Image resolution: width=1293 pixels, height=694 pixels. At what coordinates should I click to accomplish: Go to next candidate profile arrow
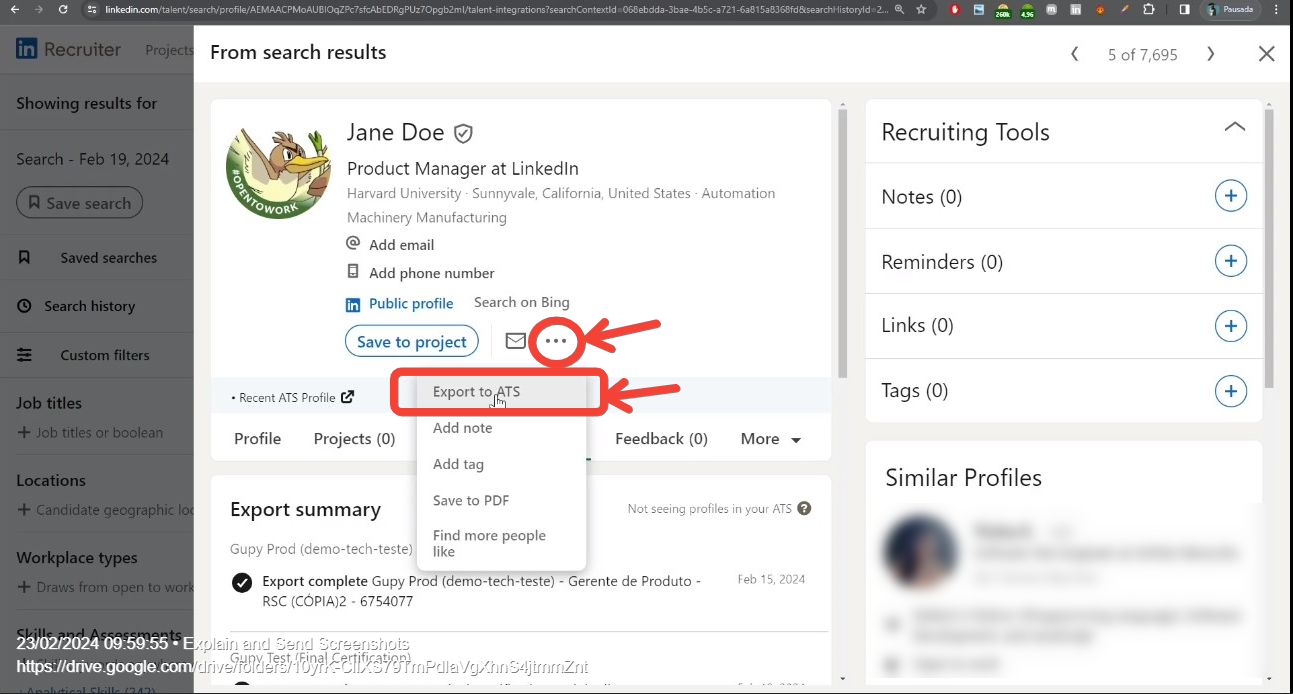point(1210,54)
